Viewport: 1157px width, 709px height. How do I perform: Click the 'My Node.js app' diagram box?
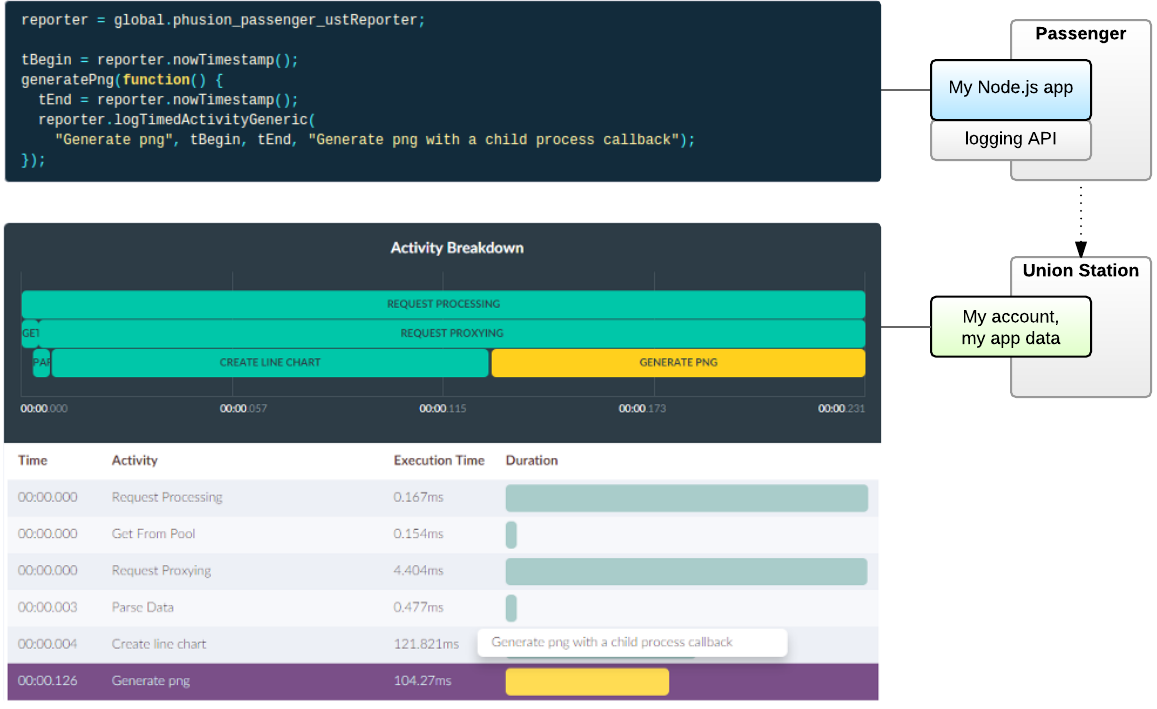[1010, 90]
